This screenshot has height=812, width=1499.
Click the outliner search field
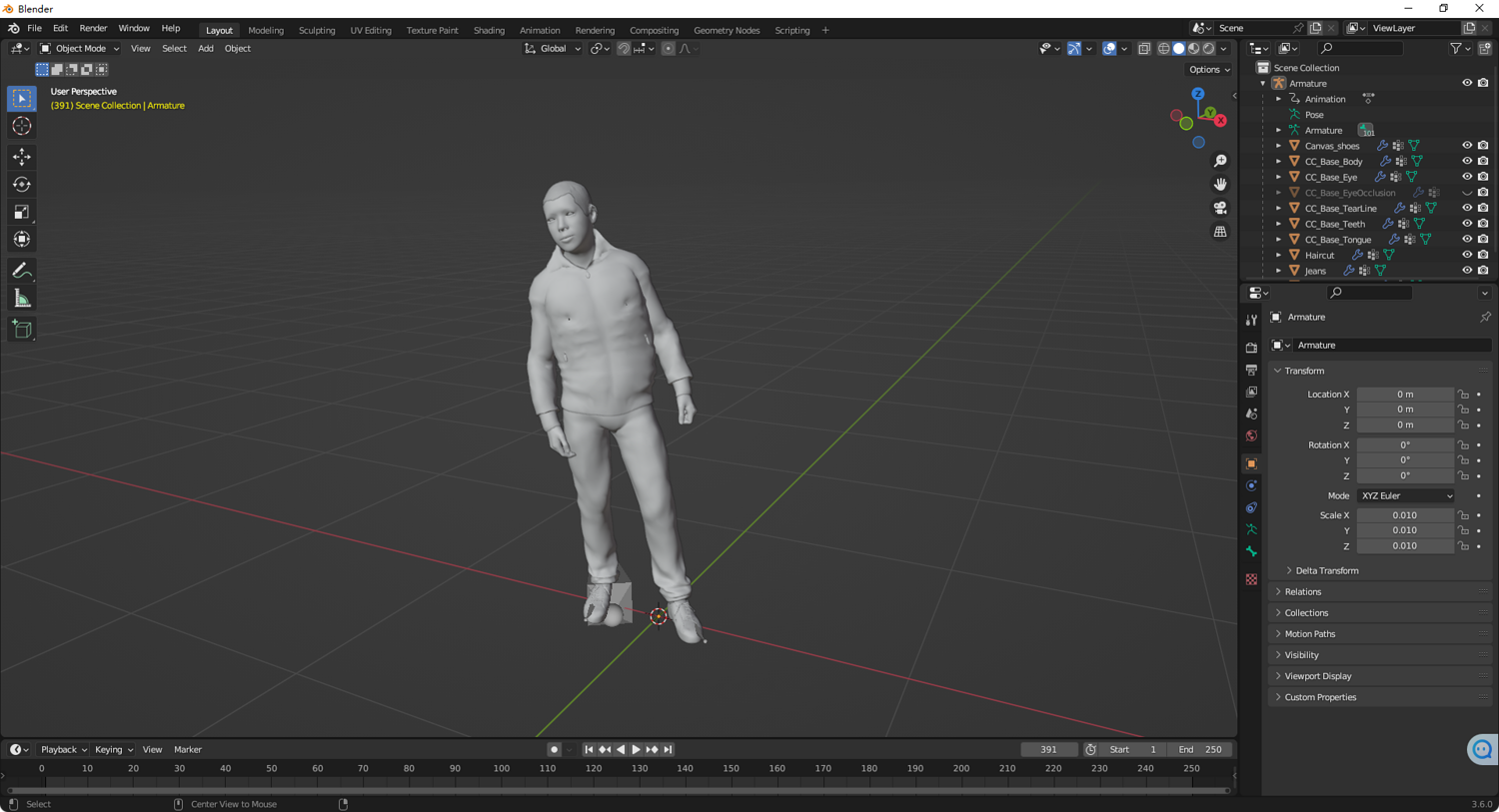(1360, 48)
